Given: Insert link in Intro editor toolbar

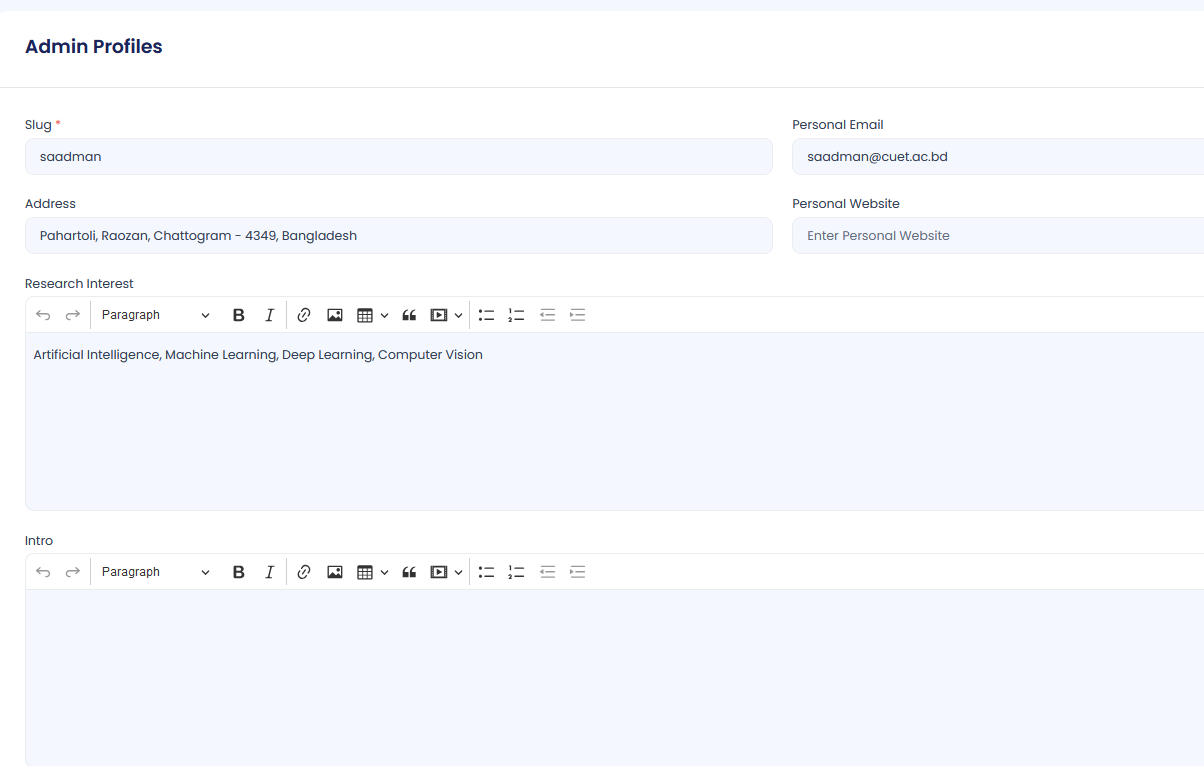Looking at the screenshot, I should click(304, 572).
